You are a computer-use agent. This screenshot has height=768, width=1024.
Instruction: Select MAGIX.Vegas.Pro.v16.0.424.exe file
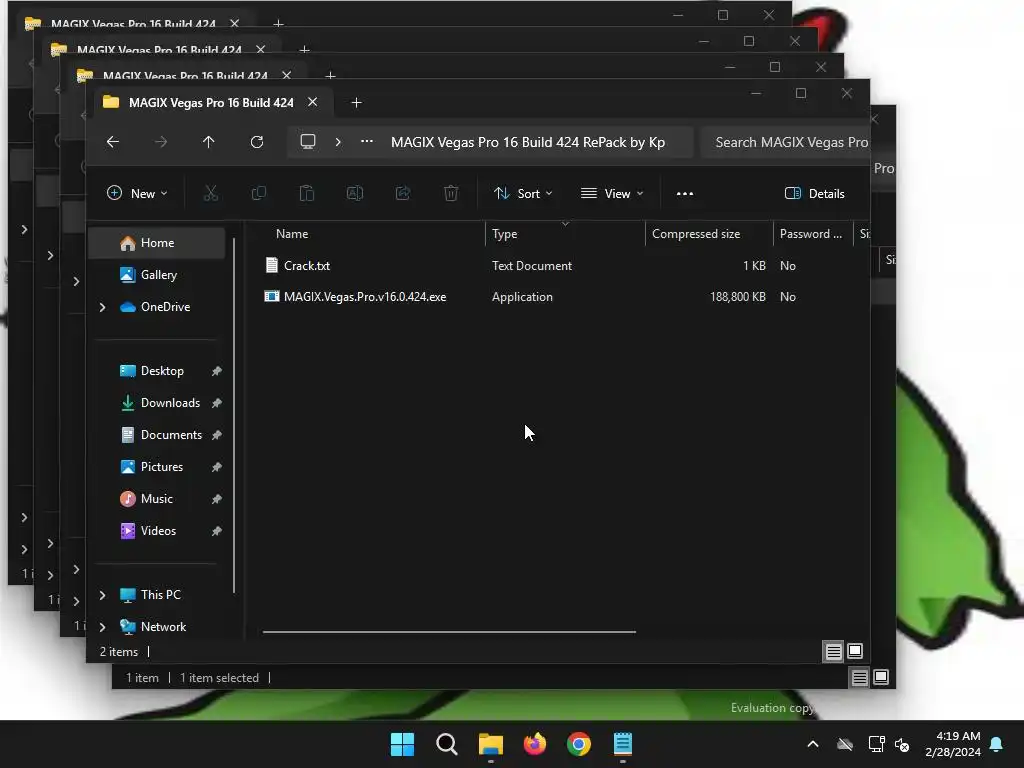click(365, 296)
